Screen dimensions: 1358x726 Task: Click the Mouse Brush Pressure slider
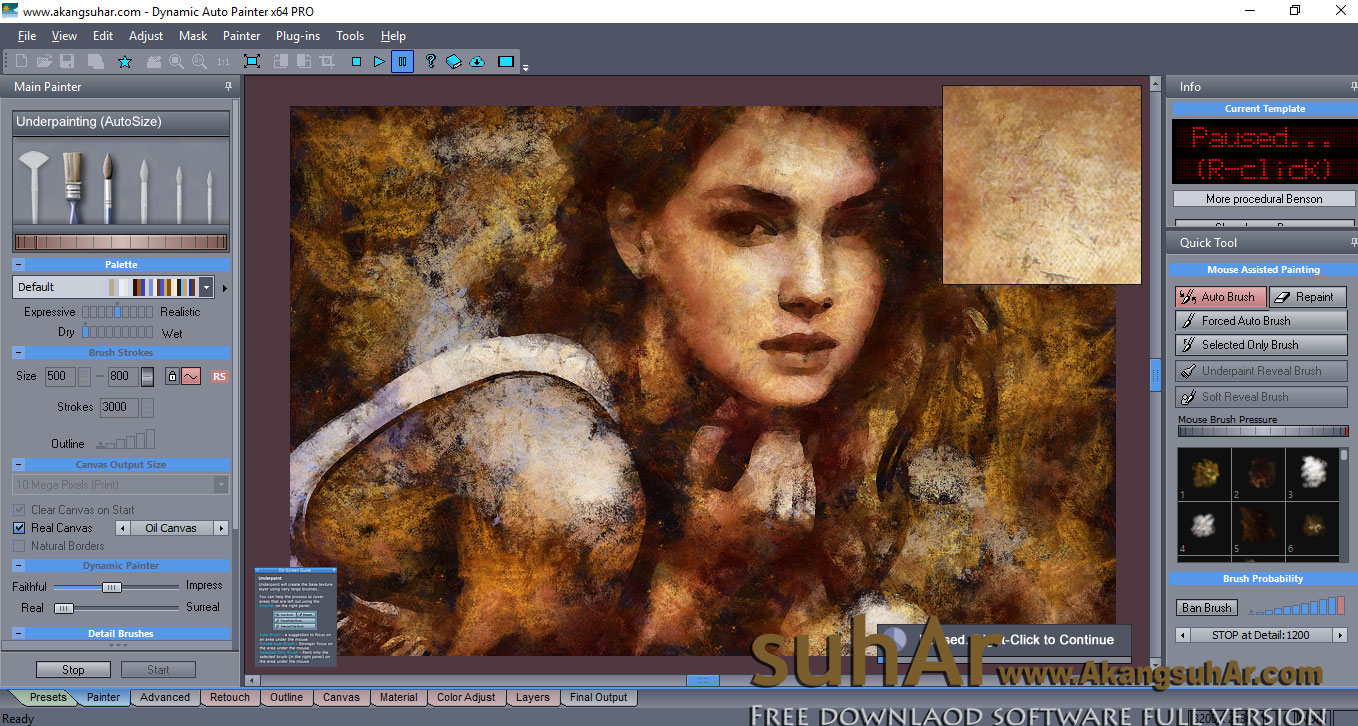1262,431
